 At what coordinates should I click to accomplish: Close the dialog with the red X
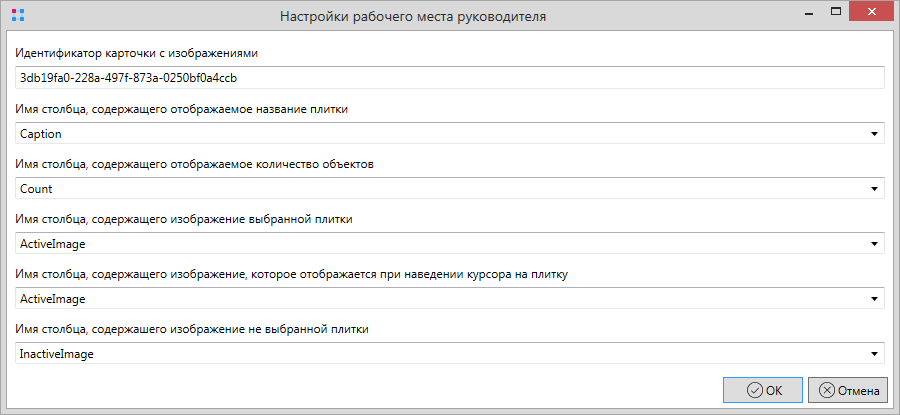[x=867, y=14]
